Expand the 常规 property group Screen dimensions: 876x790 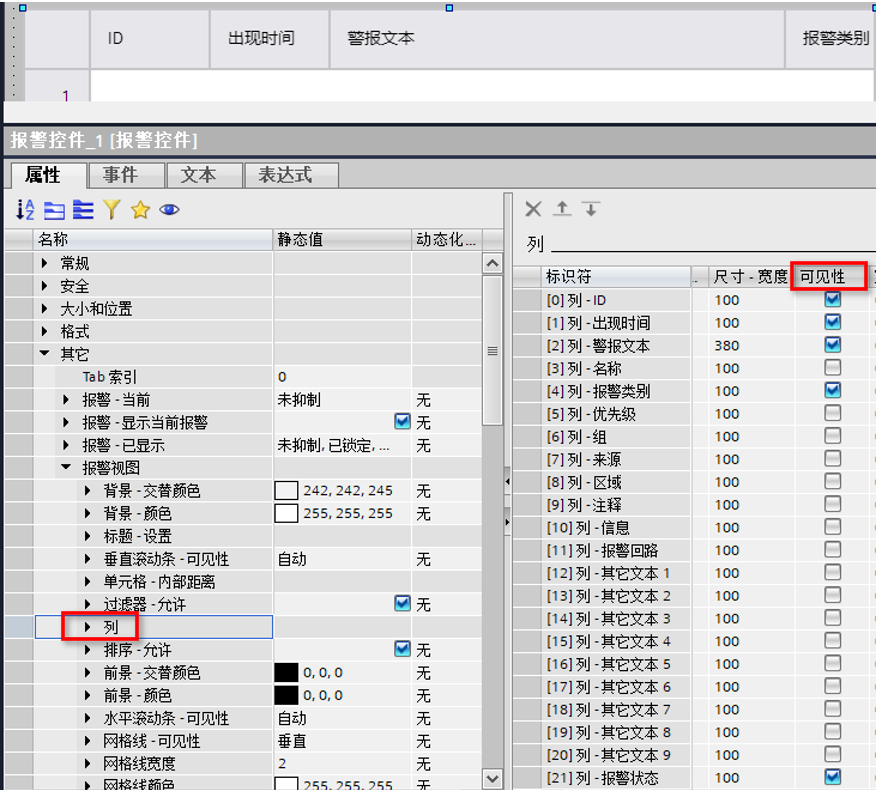[x=44, y=263]
